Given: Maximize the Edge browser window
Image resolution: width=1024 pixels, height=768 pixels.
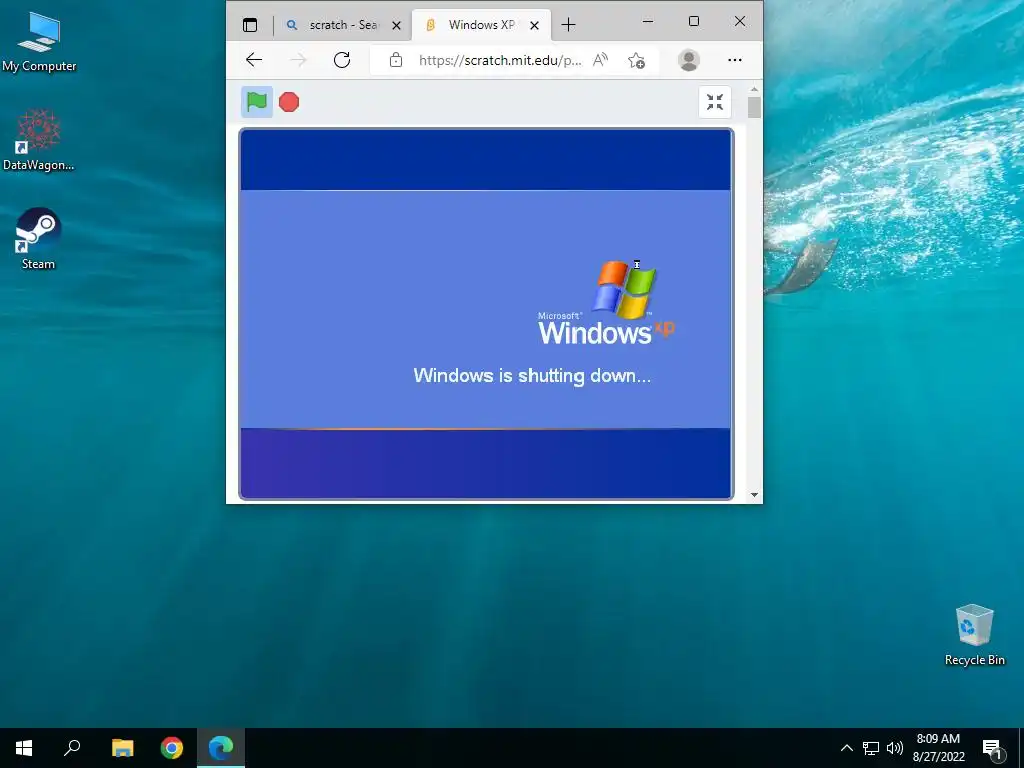Looking at the screenshot, I should pos(694,22).
